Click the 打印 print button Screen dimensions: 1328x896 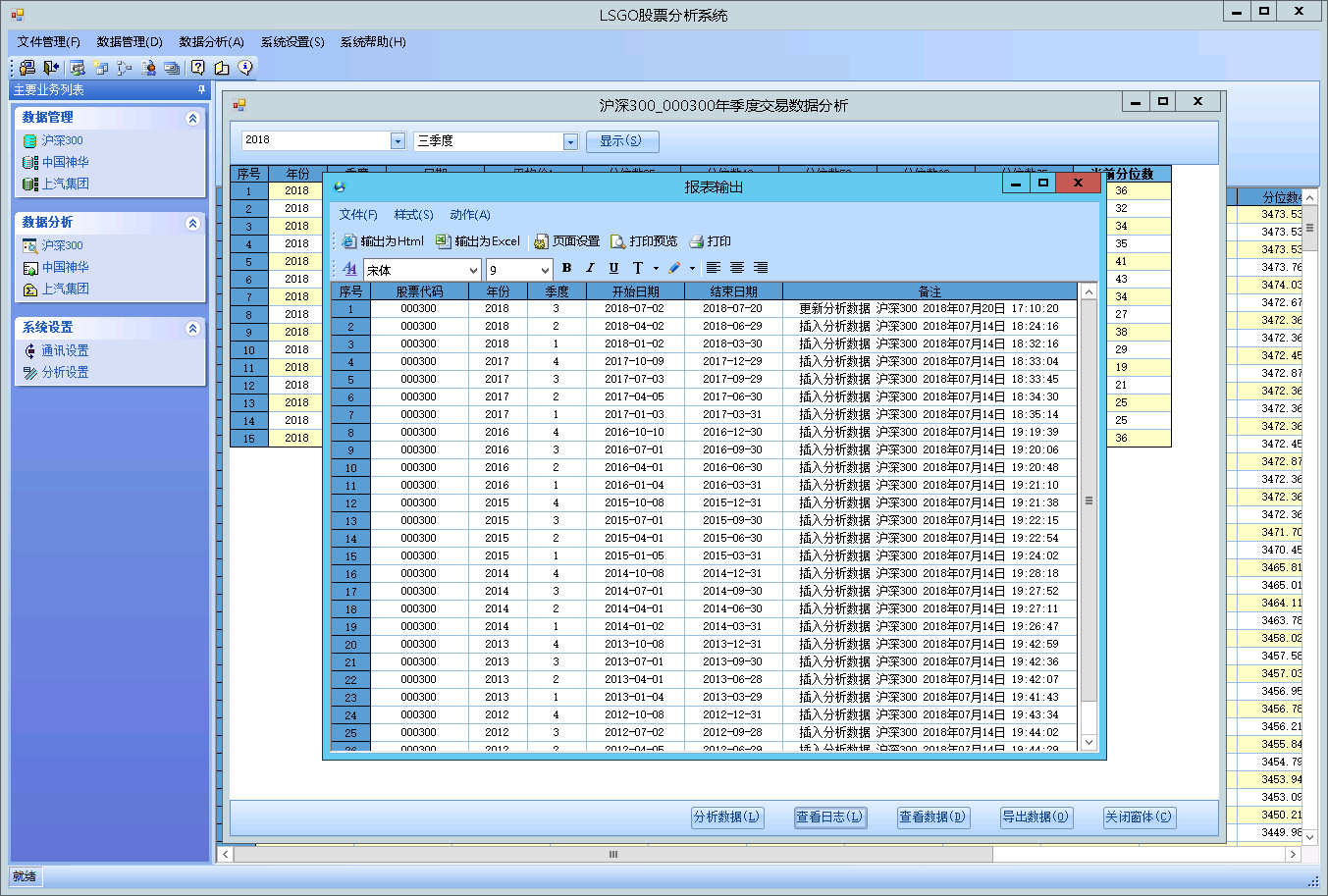pos(711,241)
